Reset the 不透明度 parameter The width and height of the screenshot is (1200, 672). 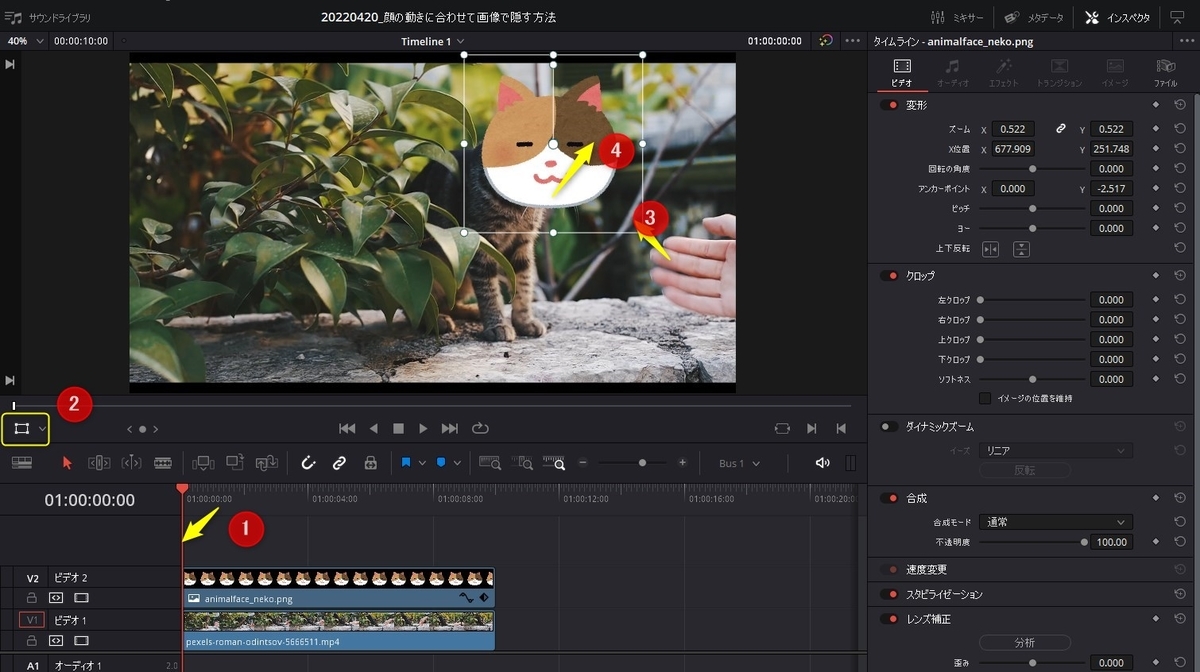1180,542
